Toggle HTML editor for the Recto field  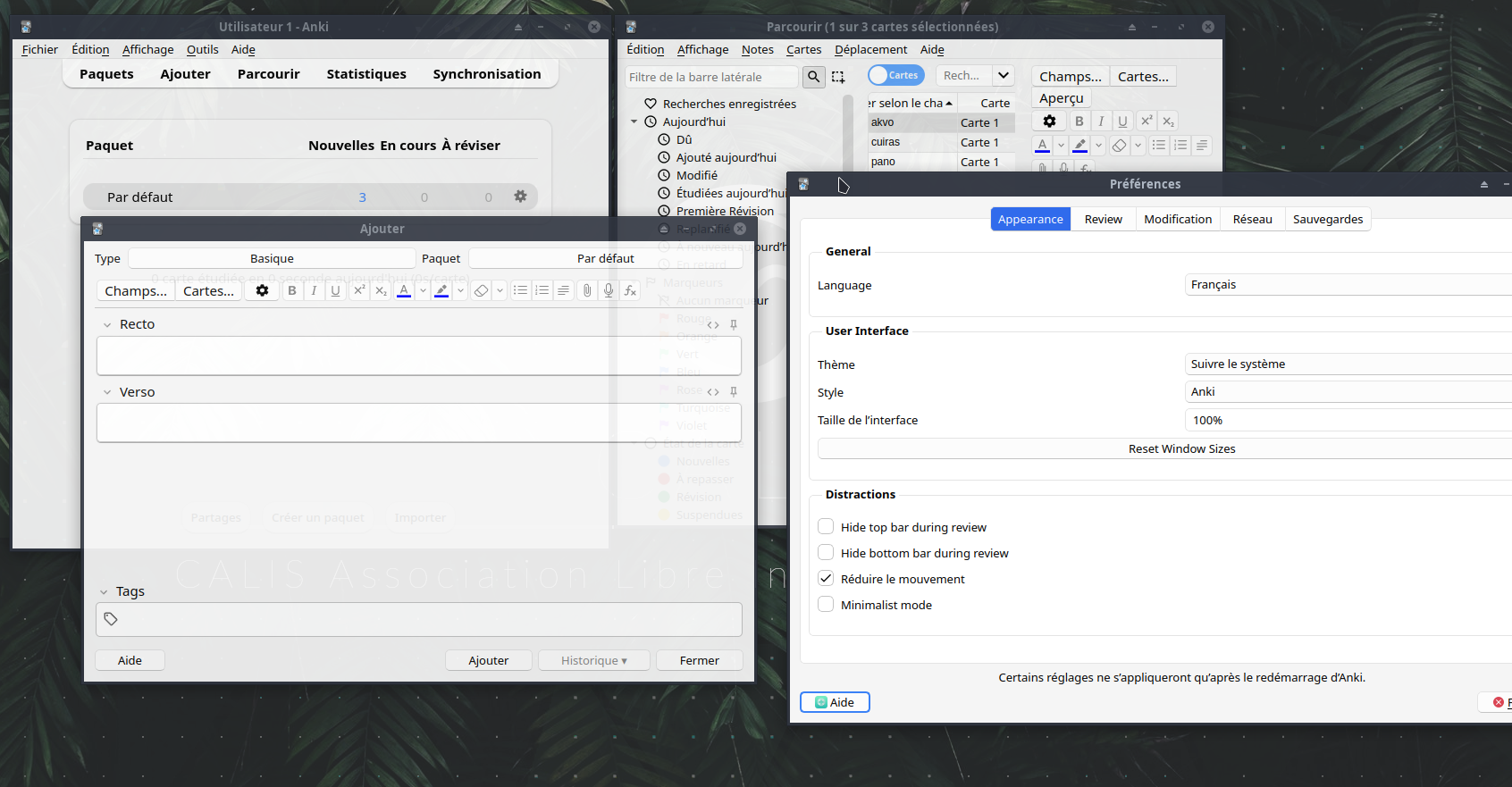713,325
